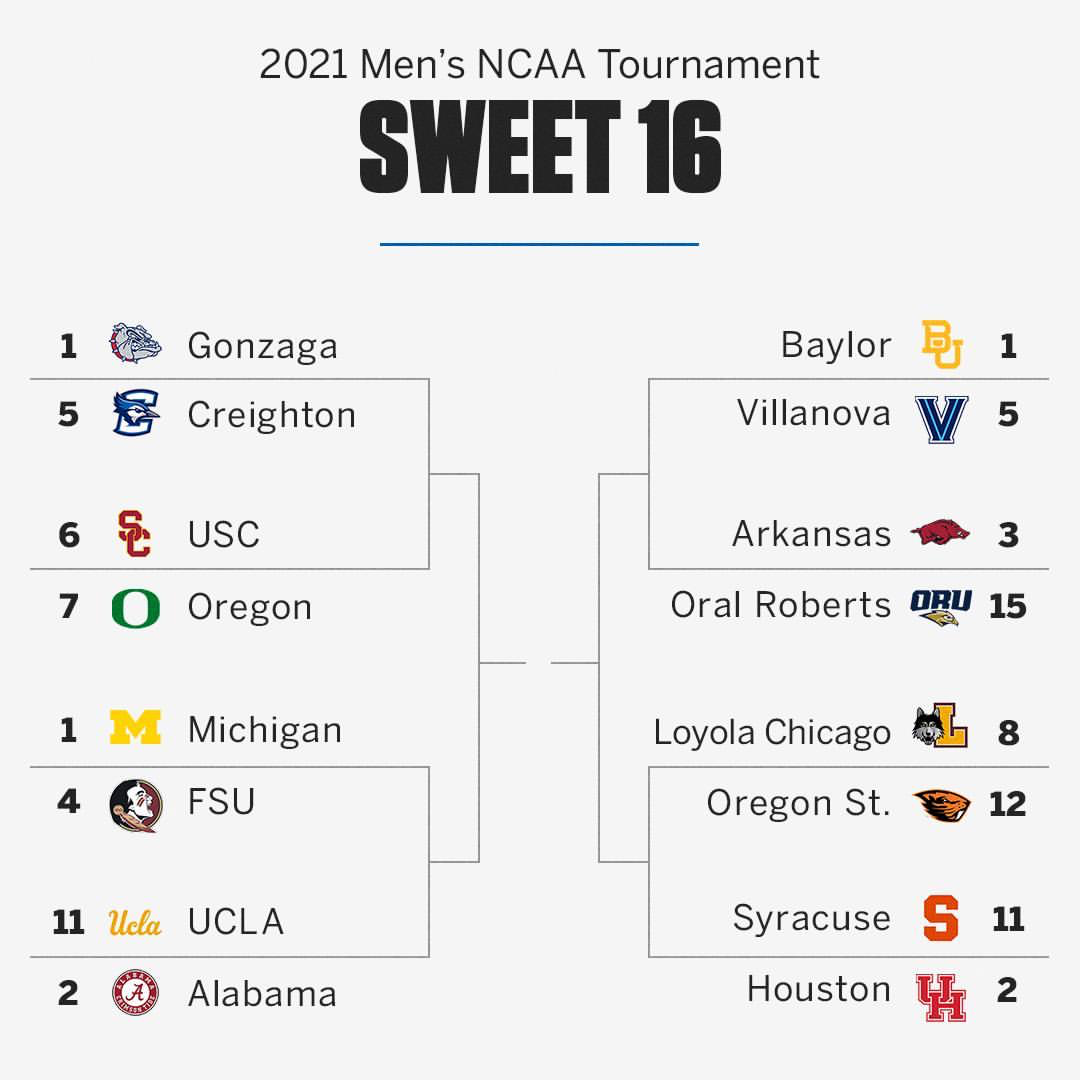This screenshot has height=1080, width=1080.
Task: Click the red Houston UH logo
Action: coord(941,996)
